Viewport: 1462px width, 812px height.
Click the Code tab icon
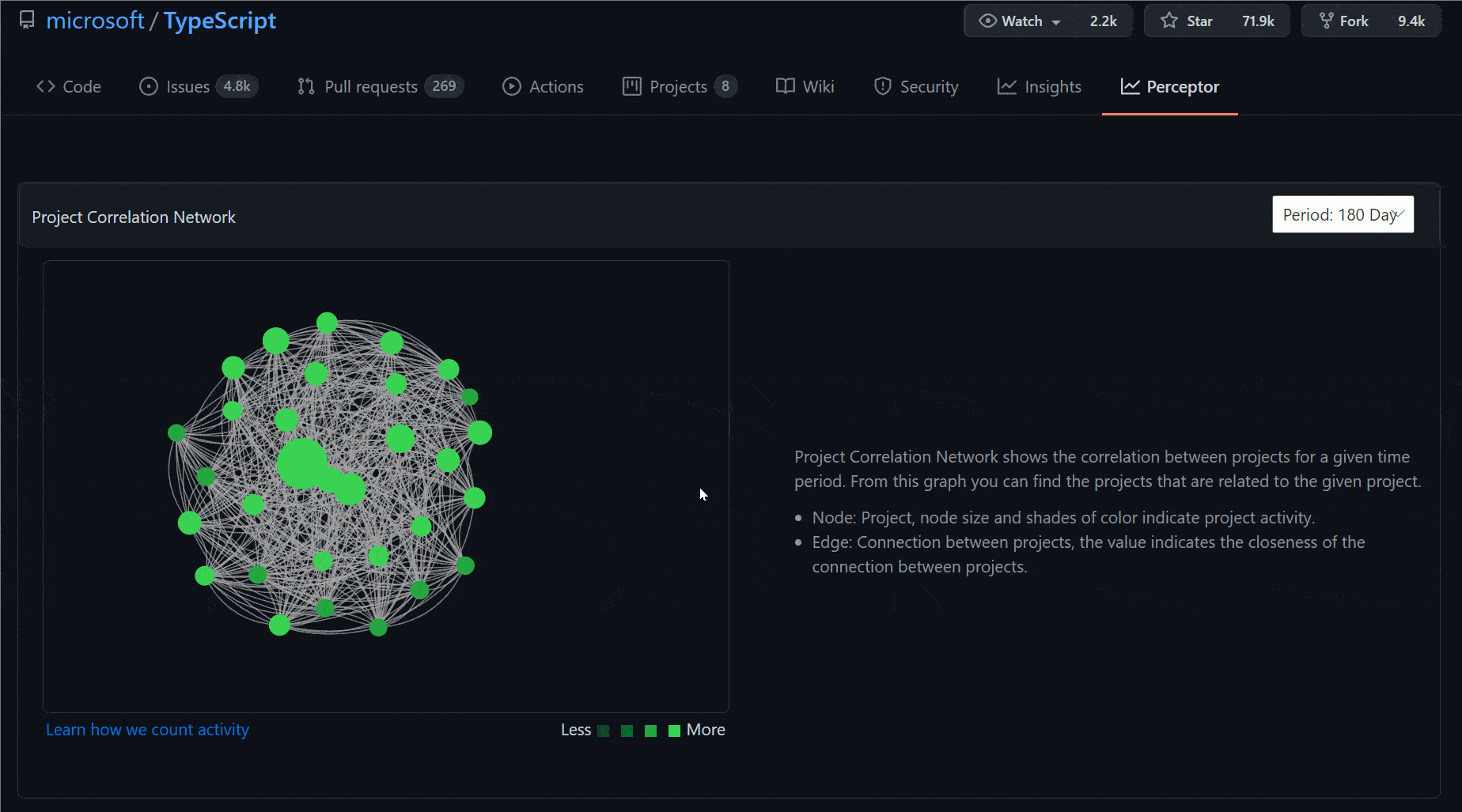point(45,86)
